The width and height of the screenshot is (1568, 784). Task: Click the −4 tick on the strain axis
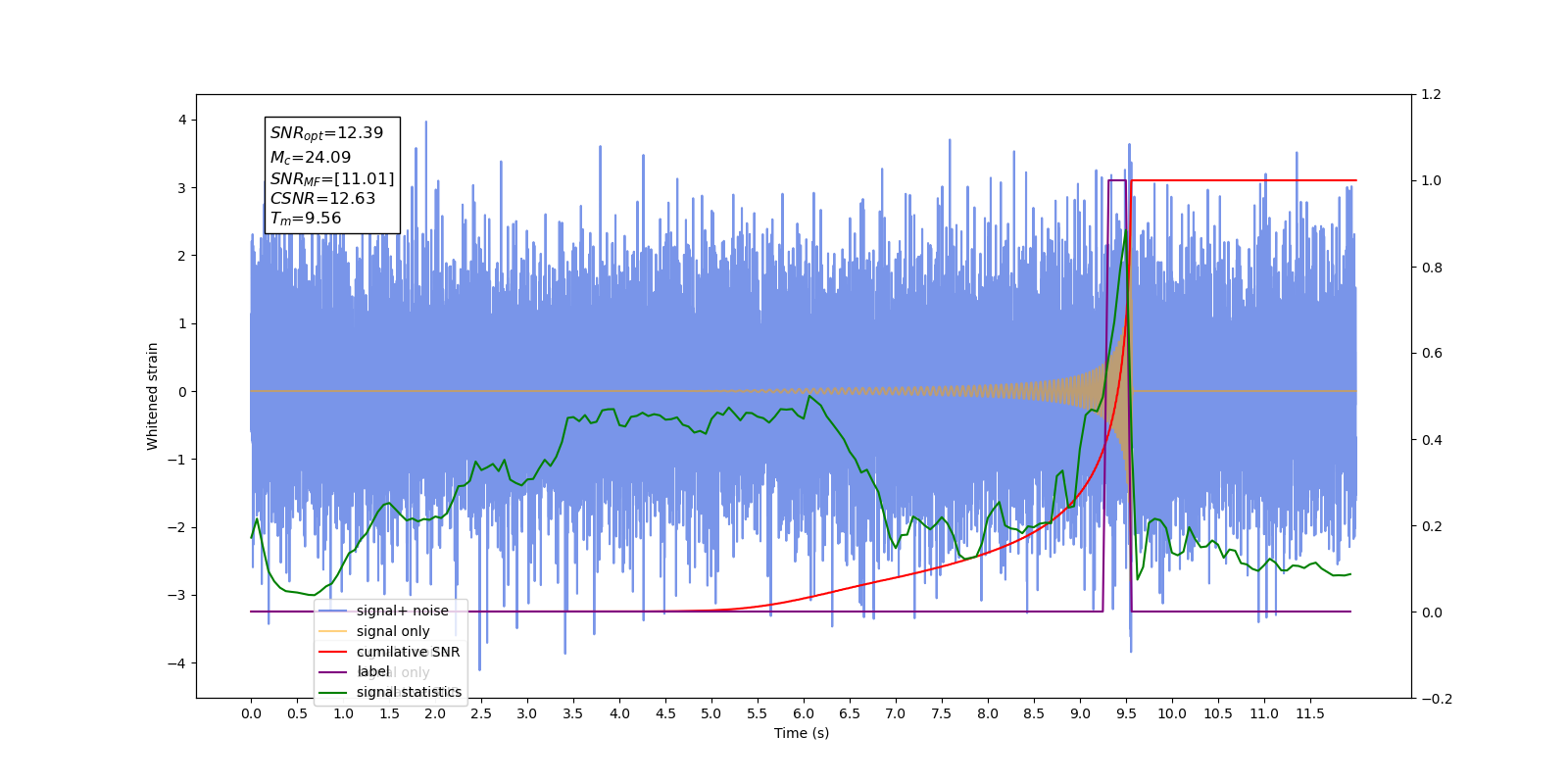tap(177, 663)
